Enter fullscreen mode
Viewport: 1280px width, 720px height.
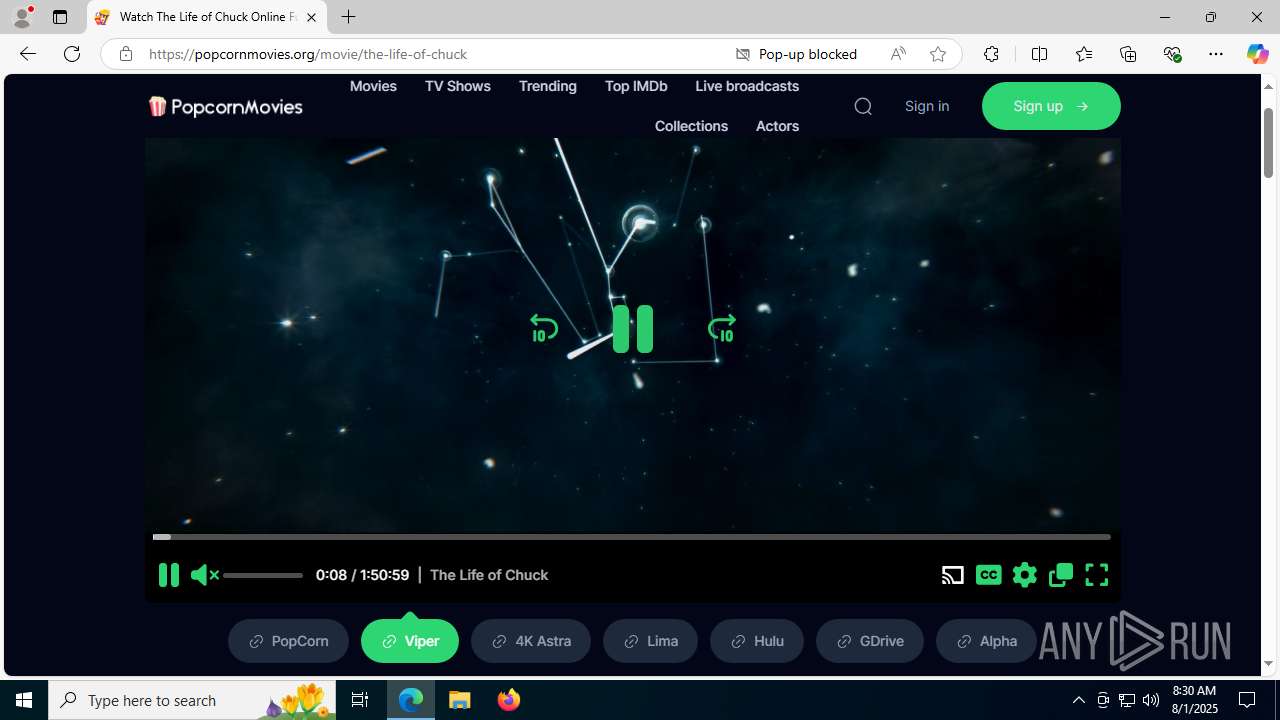1097,575
